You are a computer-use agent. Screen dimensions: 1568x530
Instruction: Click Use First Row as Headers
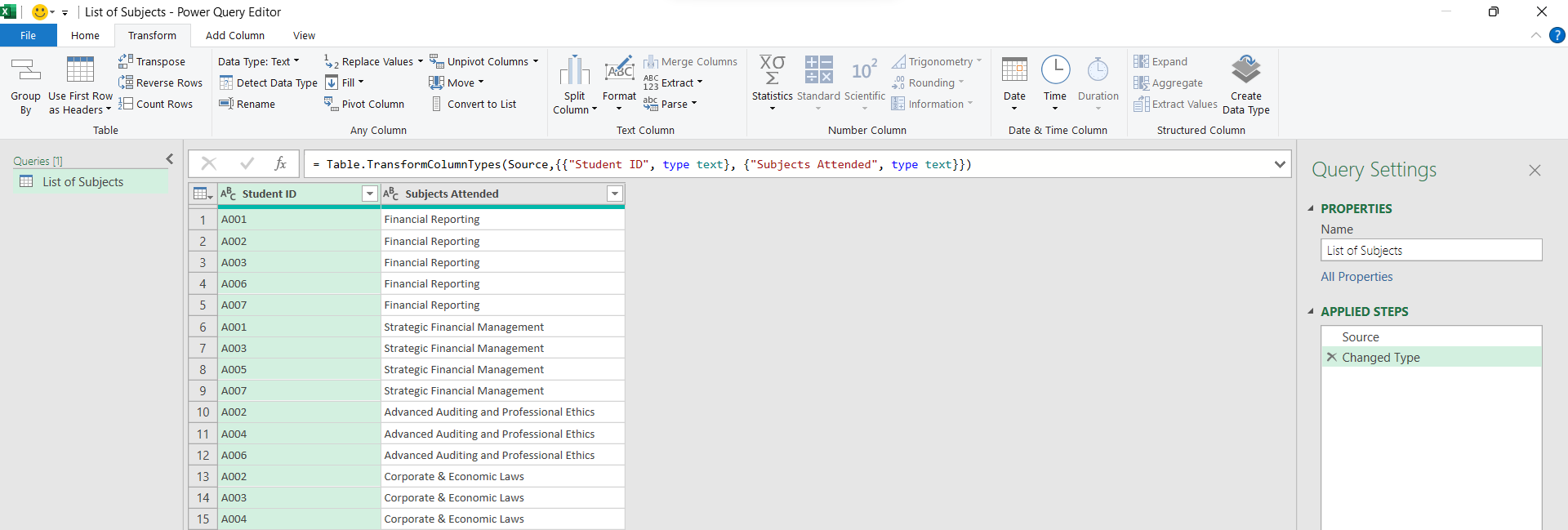click(x=80, y=86)
